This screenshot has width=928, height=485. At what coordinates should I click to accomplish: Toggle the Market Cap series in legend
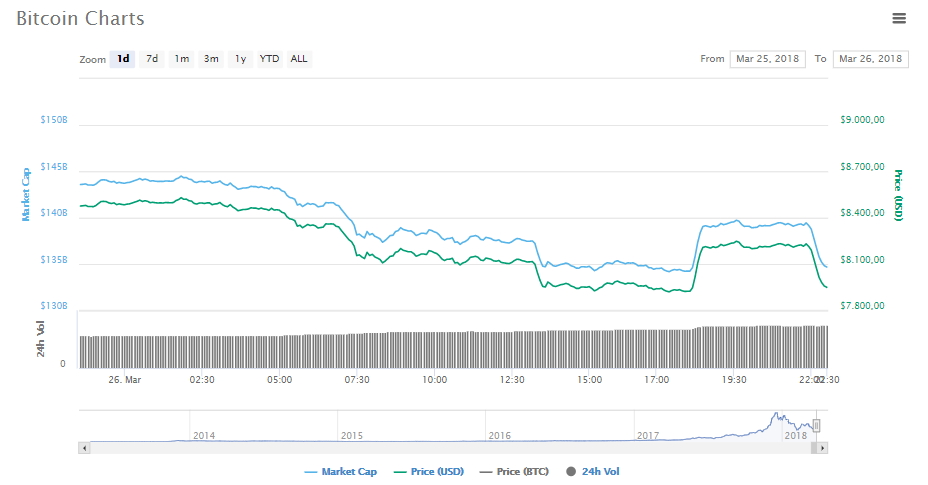341,471
